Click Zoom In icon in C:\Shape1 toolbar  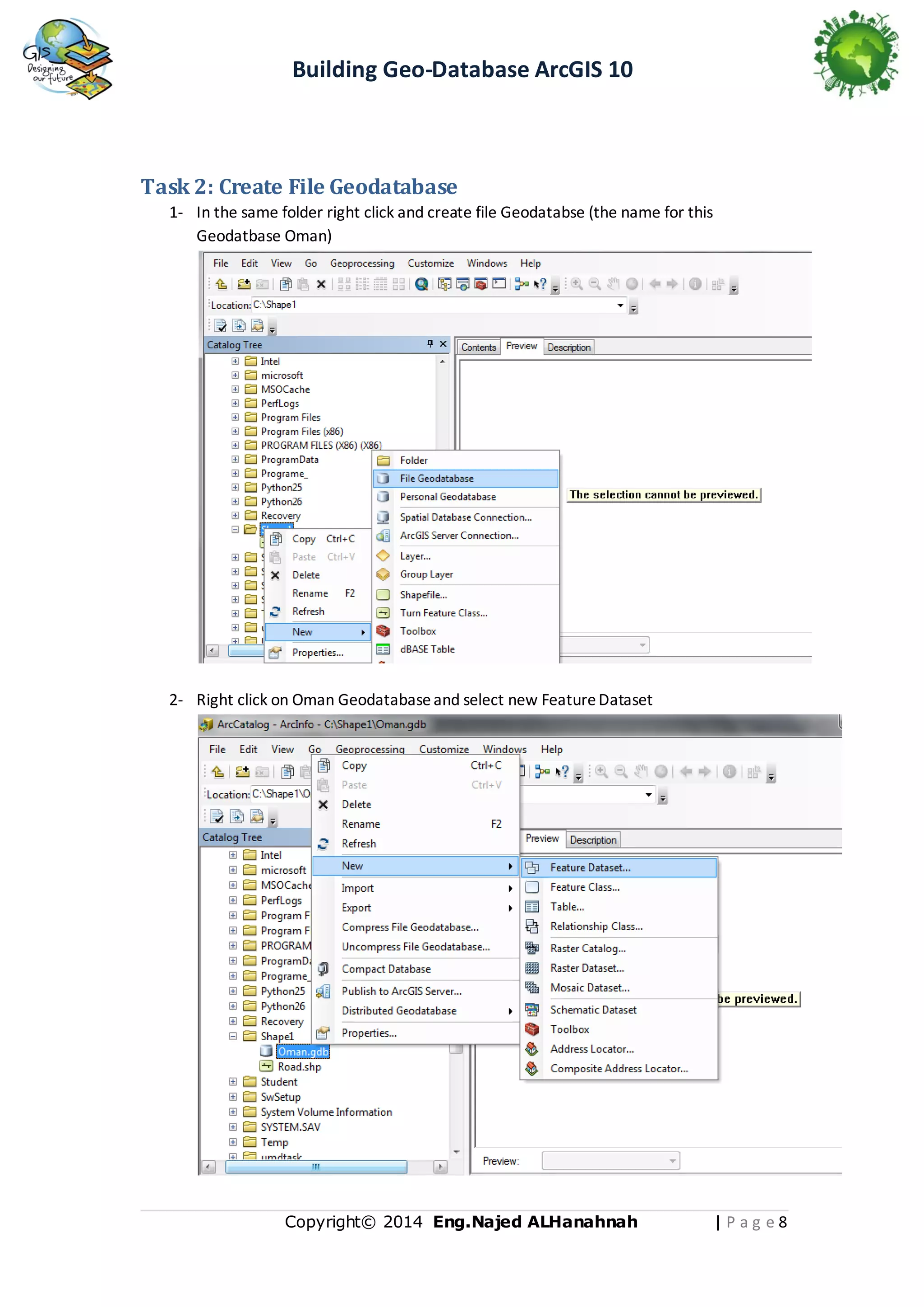coord(577,283)
